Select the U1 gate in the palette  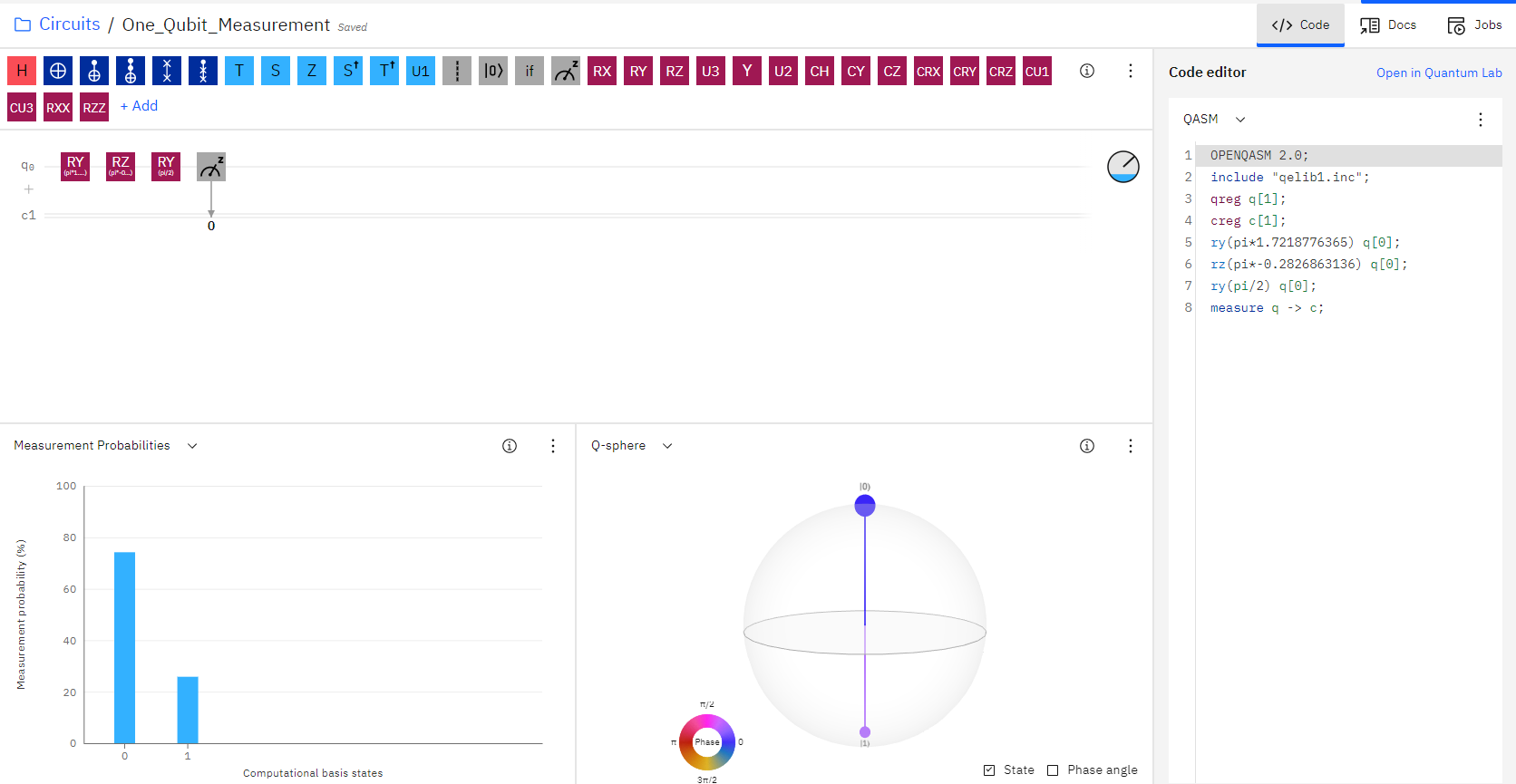pyautogui.click(x=421, y=71)
